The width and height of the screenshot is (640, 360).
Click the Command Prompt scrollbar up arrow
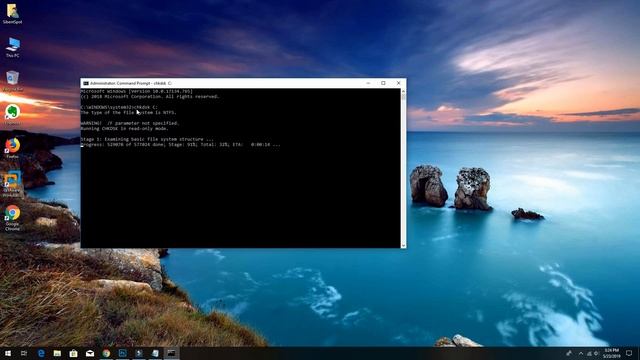click(404, 91)
